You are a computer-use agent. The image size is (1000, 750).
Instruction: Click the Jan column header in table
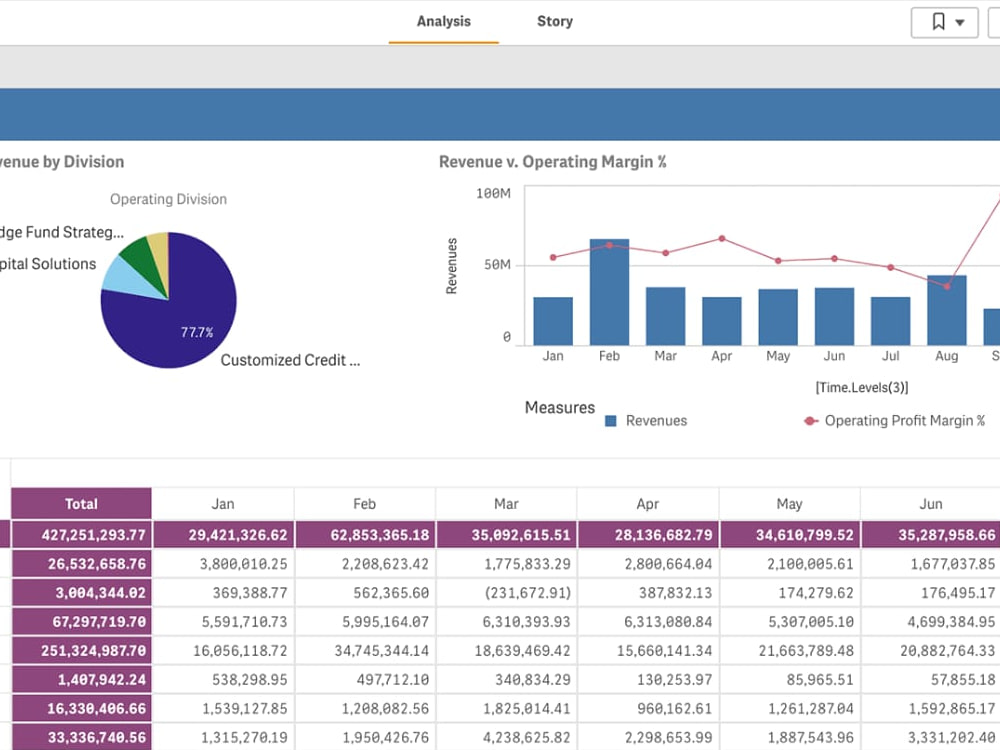pyautogui.click(x=223, y=504)
